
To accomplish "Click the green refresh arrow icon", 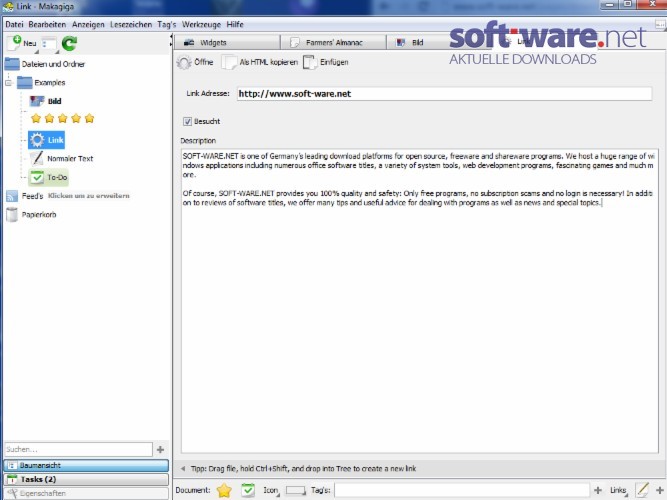I will [69, 43].
